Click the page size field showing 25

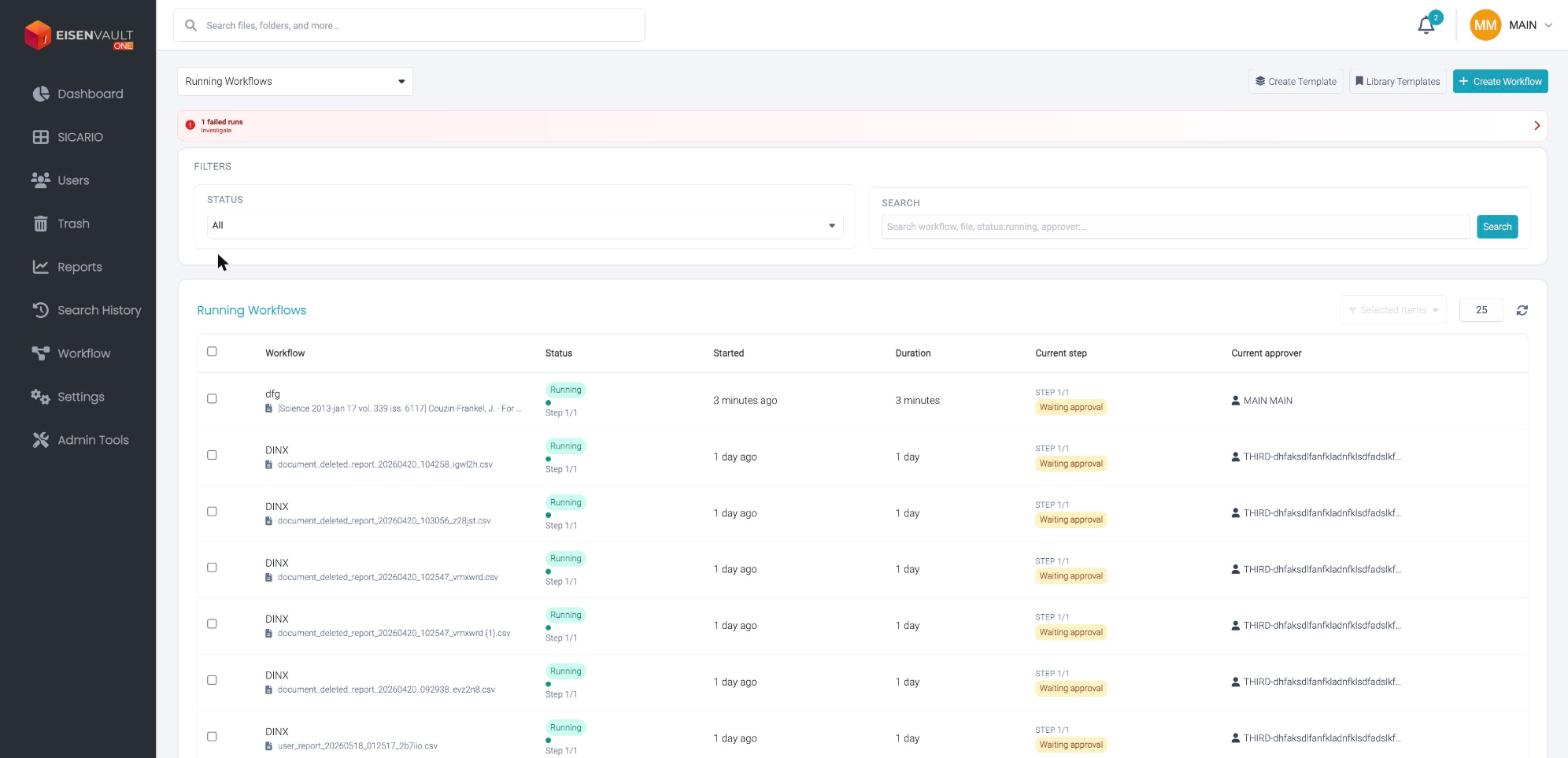tap(1481, 310)
